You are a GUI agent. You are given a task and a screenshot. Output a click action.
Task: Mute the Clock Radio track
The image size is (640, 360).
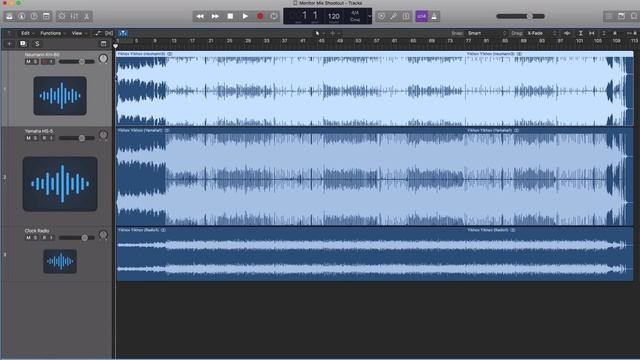[x=28, y=238]
